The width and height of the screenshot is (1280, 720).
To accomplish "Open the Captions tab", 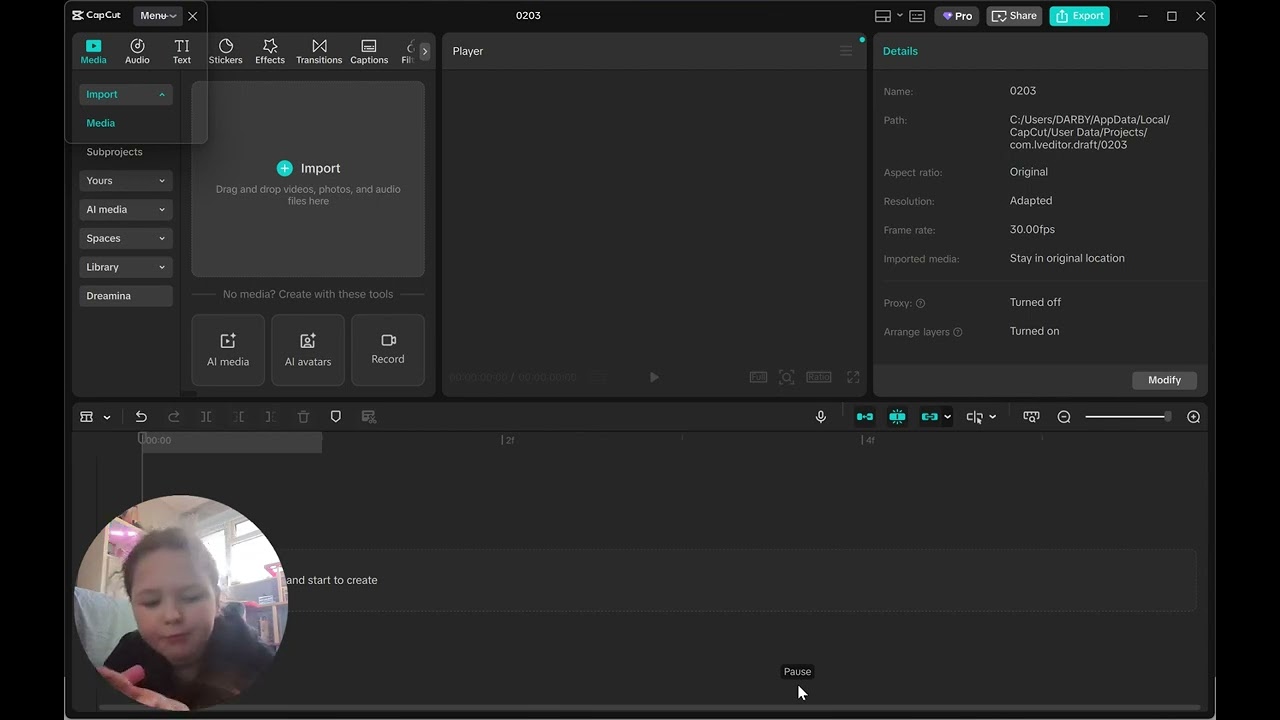I will point(369,52).
